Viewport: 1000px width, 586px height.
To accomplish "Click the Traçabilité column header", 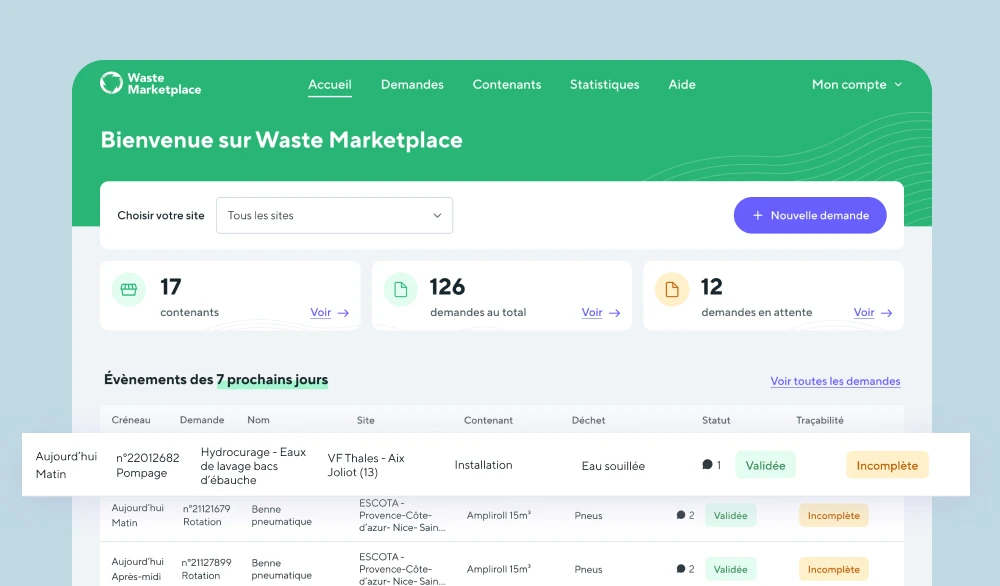I will (x=820, y=420).
